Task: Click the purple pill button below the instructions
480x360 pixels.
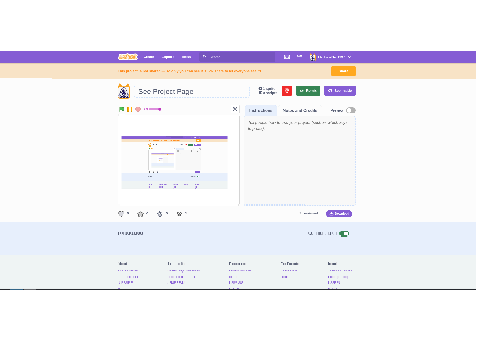Action: coord(339,214)
